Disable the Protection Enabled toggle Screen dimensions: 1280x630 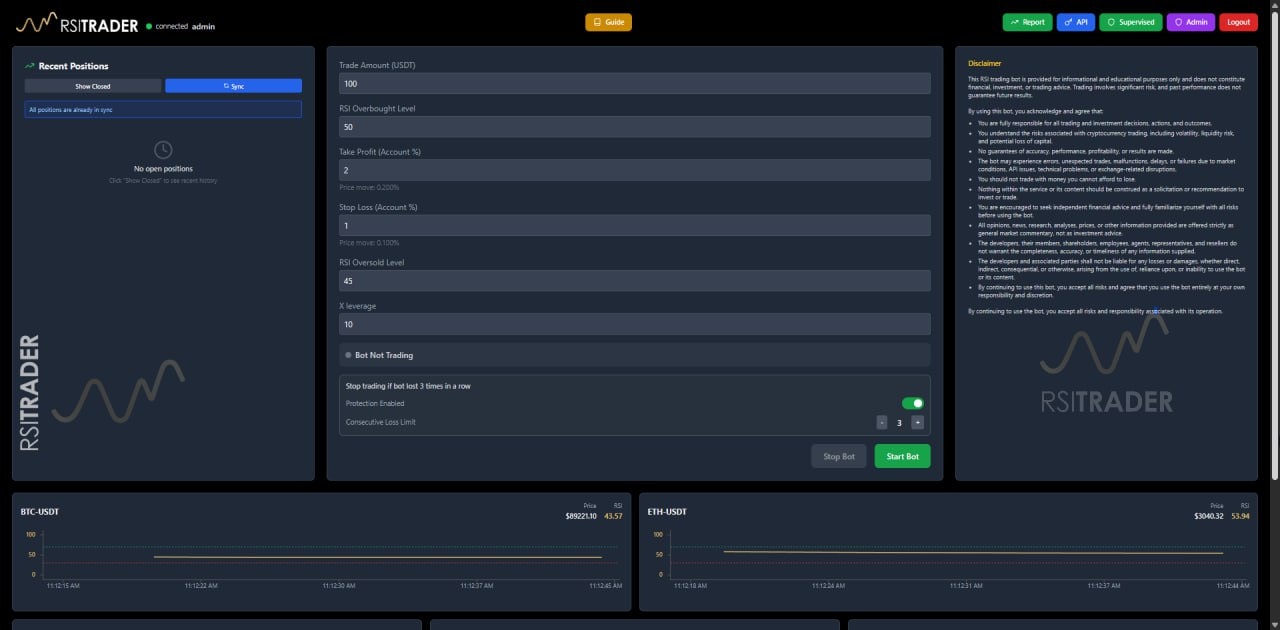click(x=911, y=402)
